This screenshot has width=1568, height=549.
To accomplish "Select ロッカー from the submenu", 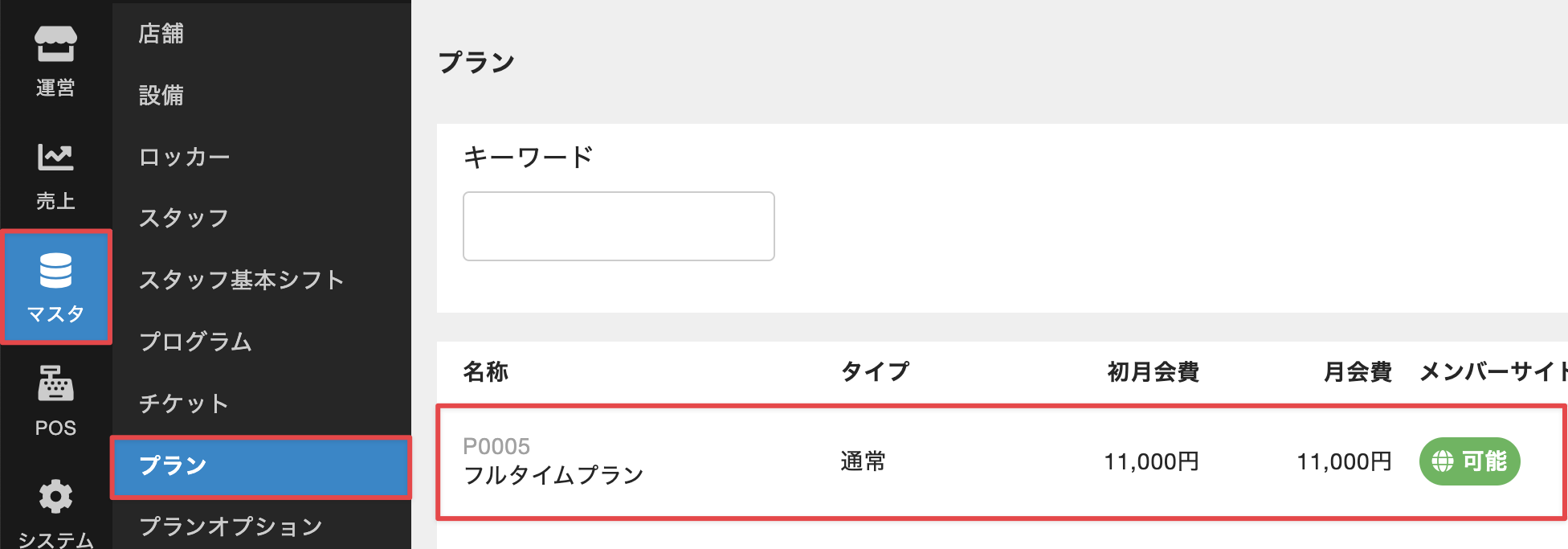I will [x=184, y=157].
